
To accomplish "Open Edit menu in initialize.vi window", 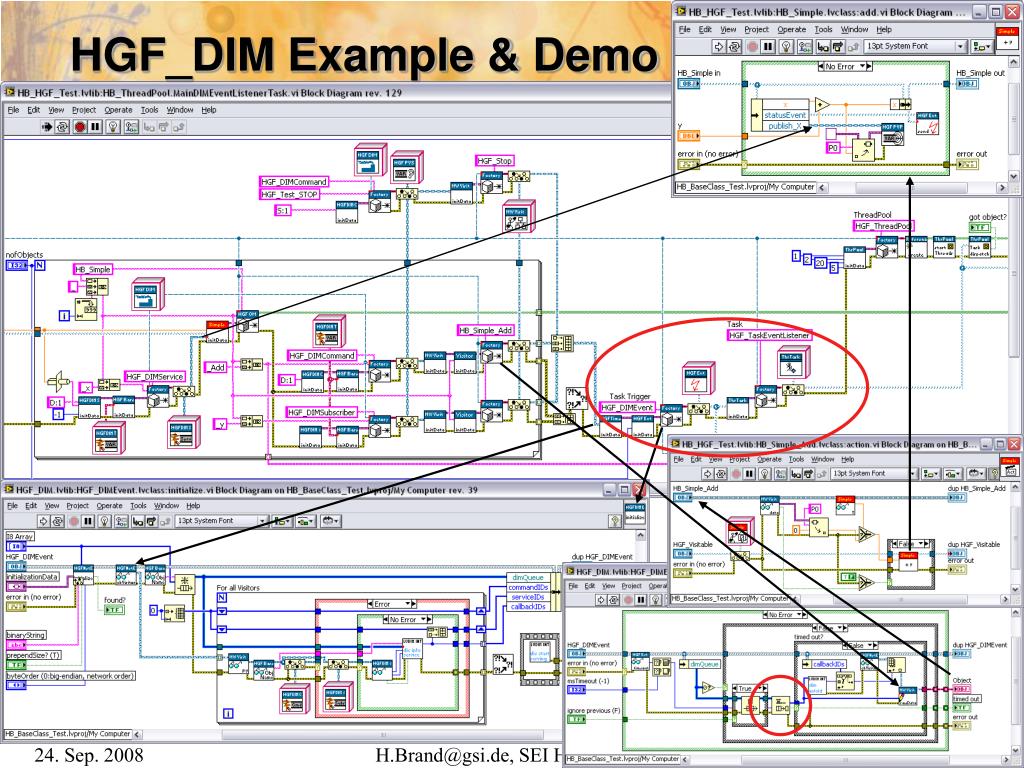I will click(x=31, y=505).
